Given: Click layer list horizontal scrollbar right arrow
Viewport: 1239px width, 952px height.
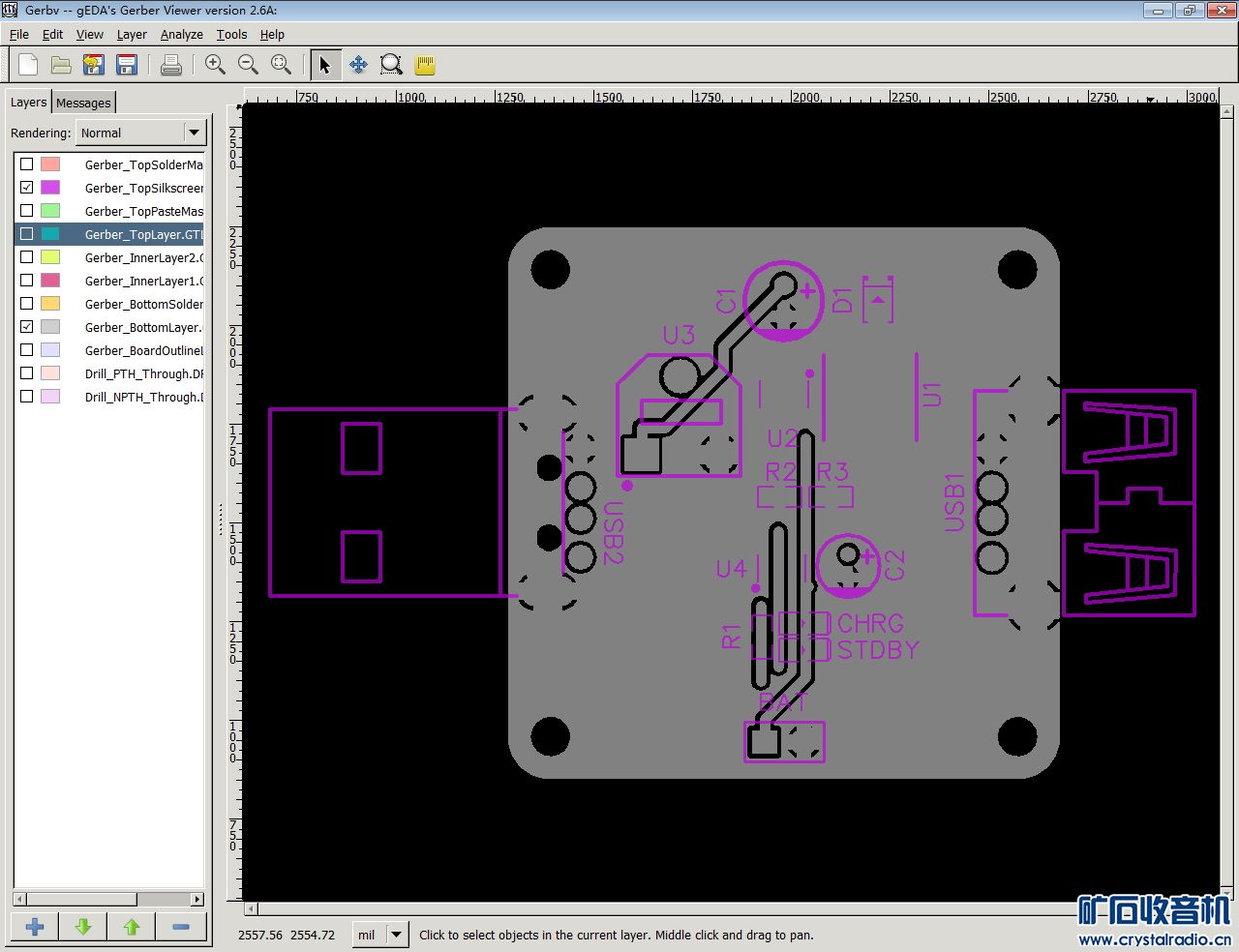Looking at the screenshot, I should tap(197, 899).
